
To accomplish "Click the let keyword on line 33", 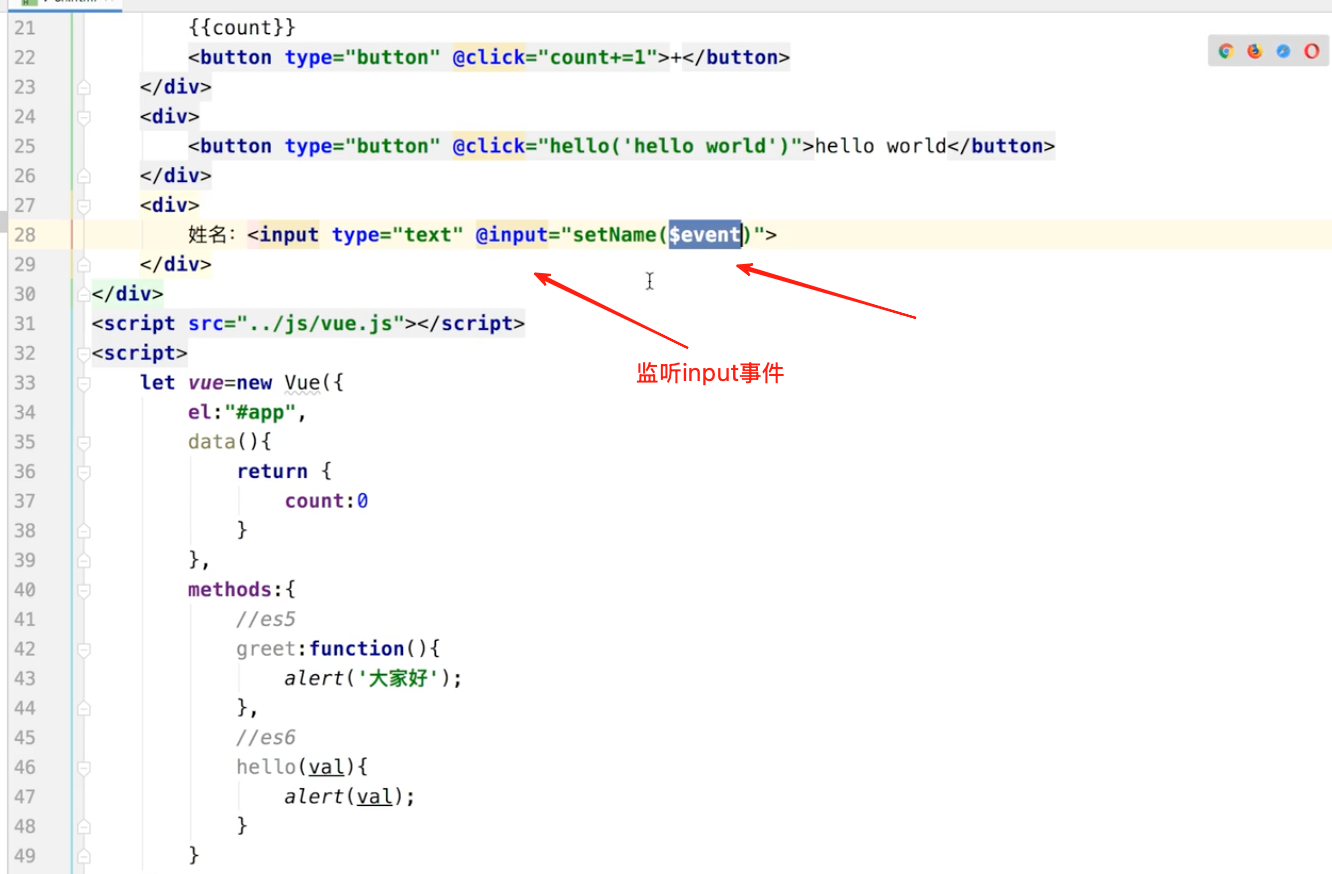I will point(157,383).
